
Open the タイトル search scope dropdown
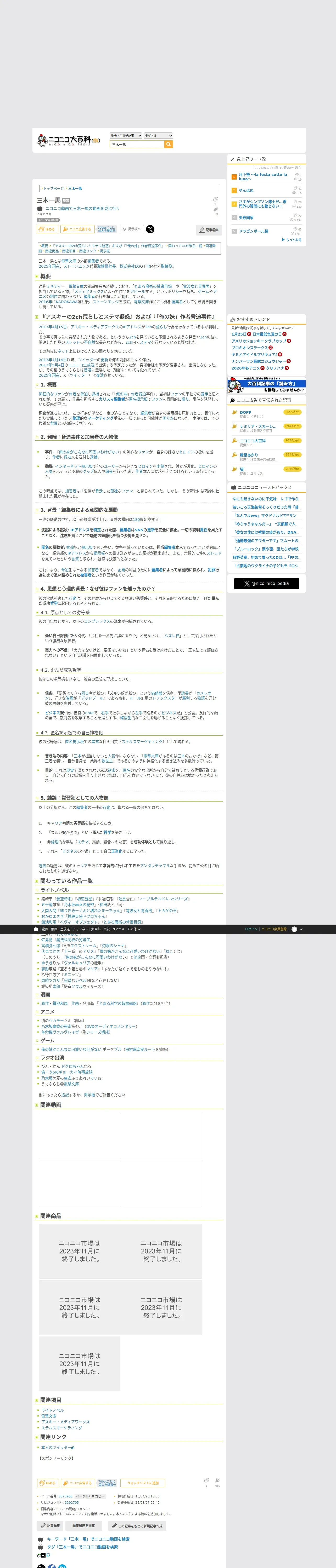[x=158, y=136]
